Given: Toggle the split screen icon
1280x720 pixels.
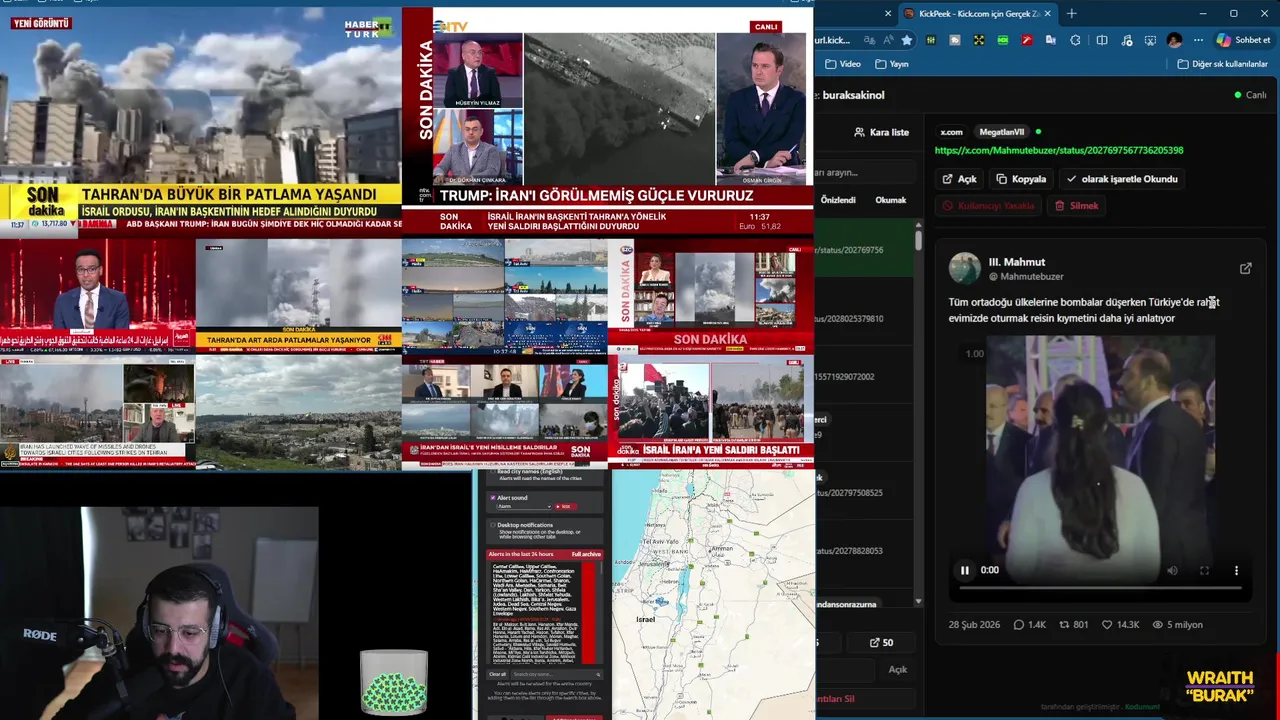Looking at the screenshot, I should 1102,40.
